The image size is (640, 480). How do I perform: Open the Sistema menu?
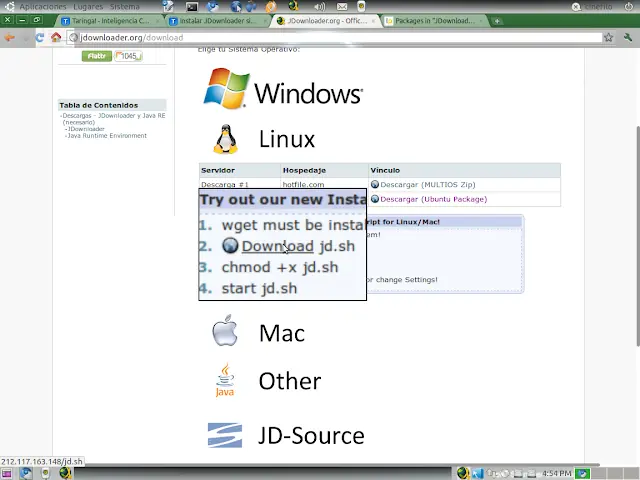(124, 7)
